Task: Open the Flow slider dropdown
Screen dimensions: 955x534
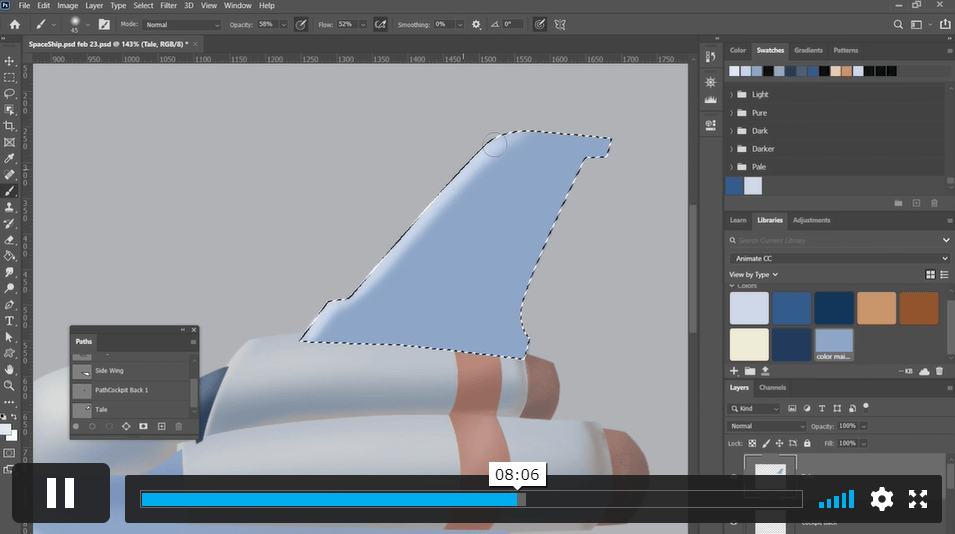Action: tap(363, 25)
